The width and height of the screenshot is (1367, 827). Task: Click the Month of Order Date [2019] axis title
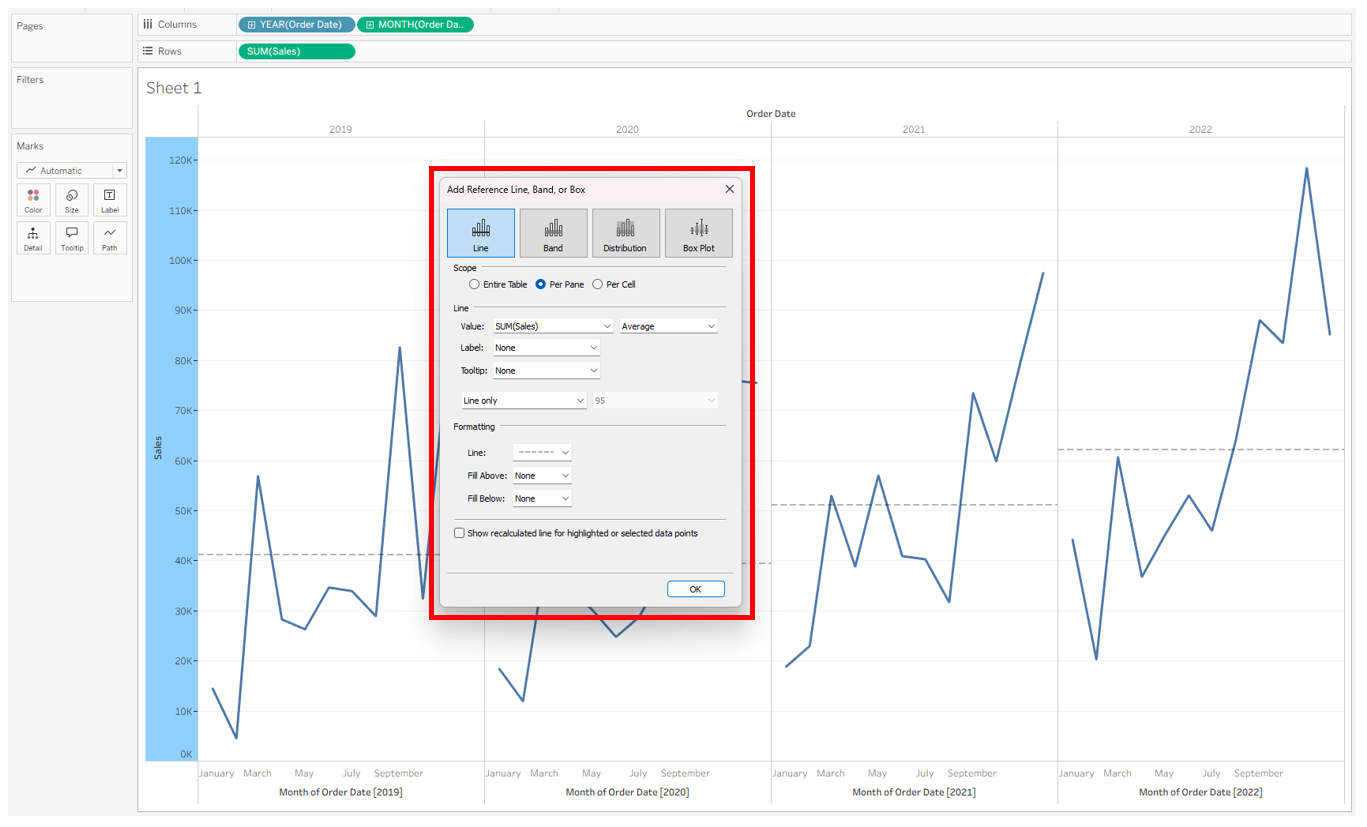[x=341, y=792]
